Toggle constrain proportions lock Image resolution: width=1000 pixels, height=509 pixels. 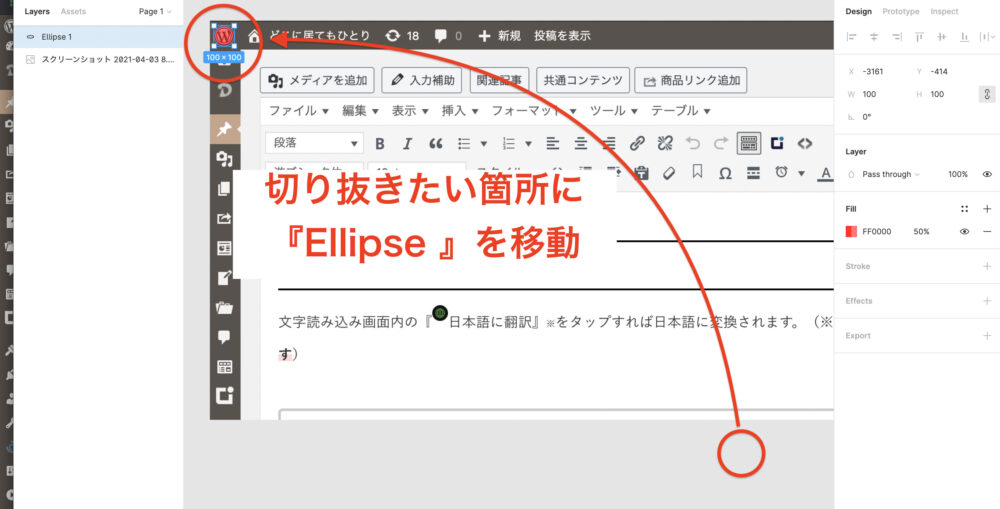[987, 94]
